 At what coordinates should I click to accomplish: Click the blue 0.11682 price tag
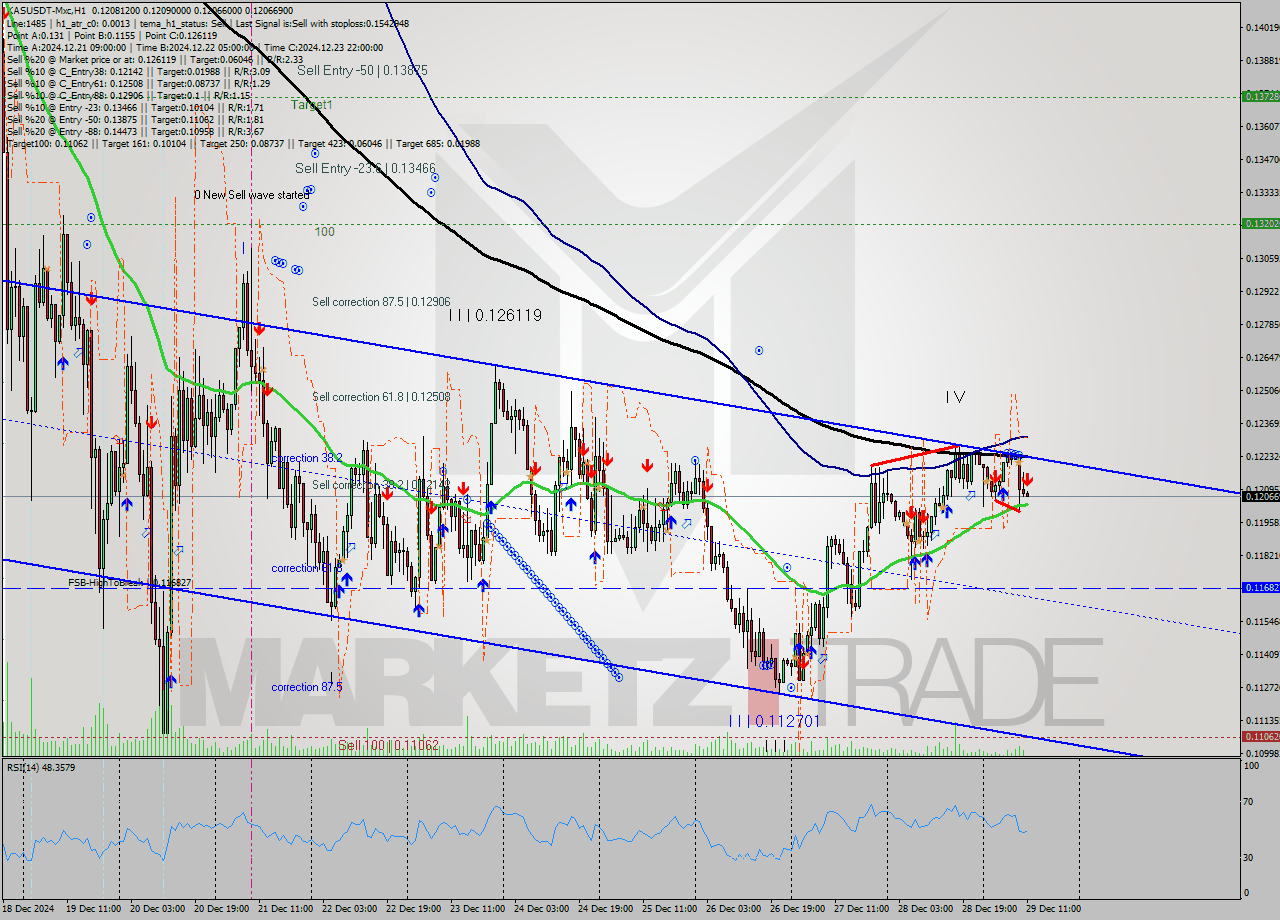pyautogui.click(x=1259, y=588)
